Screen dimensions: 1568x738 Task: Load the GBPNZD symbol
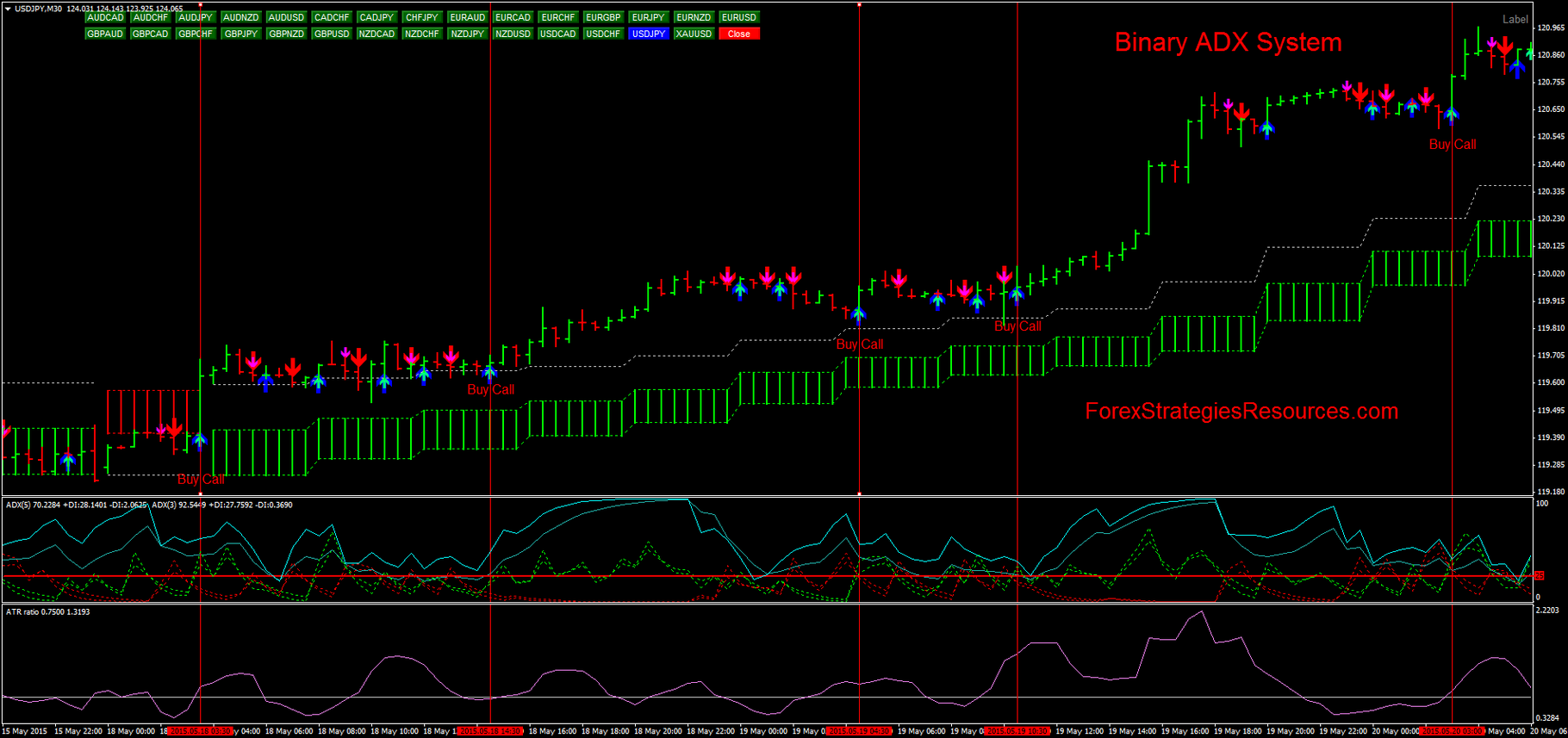[286, 34]
